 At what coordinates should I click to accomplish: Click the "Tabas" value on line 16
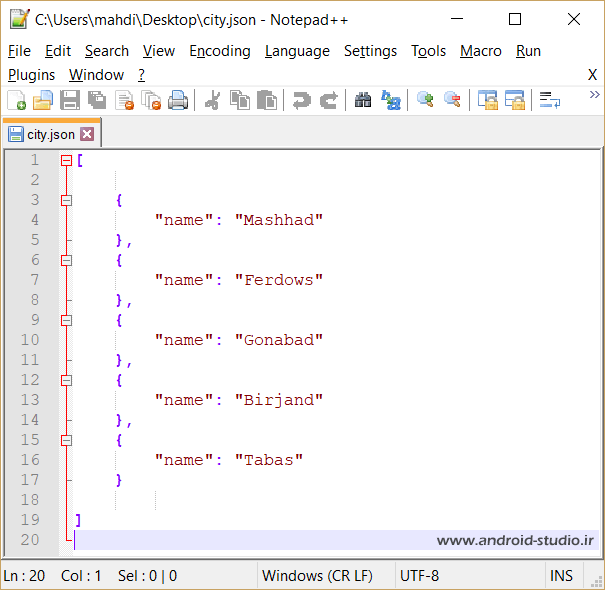click(x=269, y=460)
